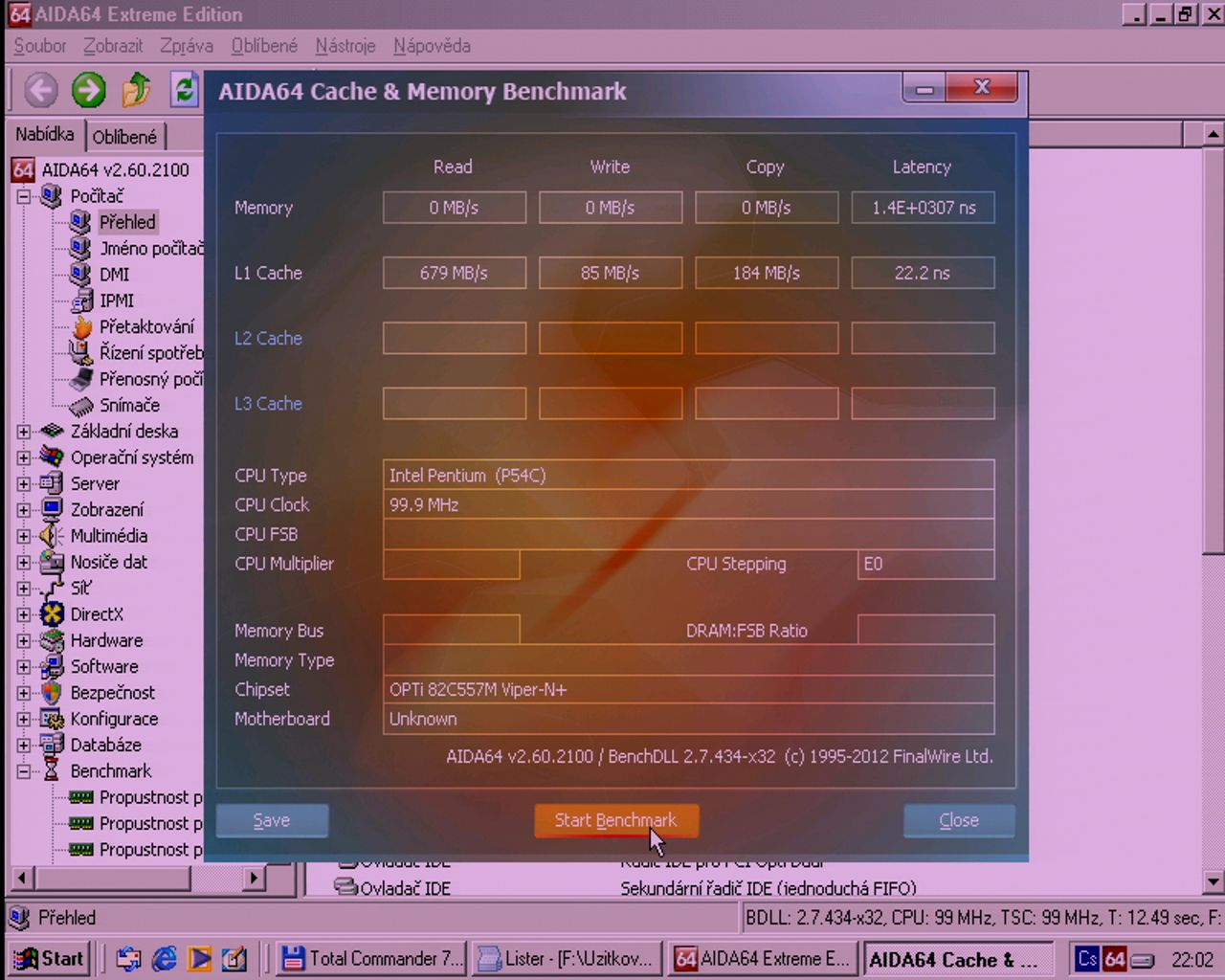1225x980 pixels.
Task: Click the Start Benchmark button
Action: click(615, 820)
